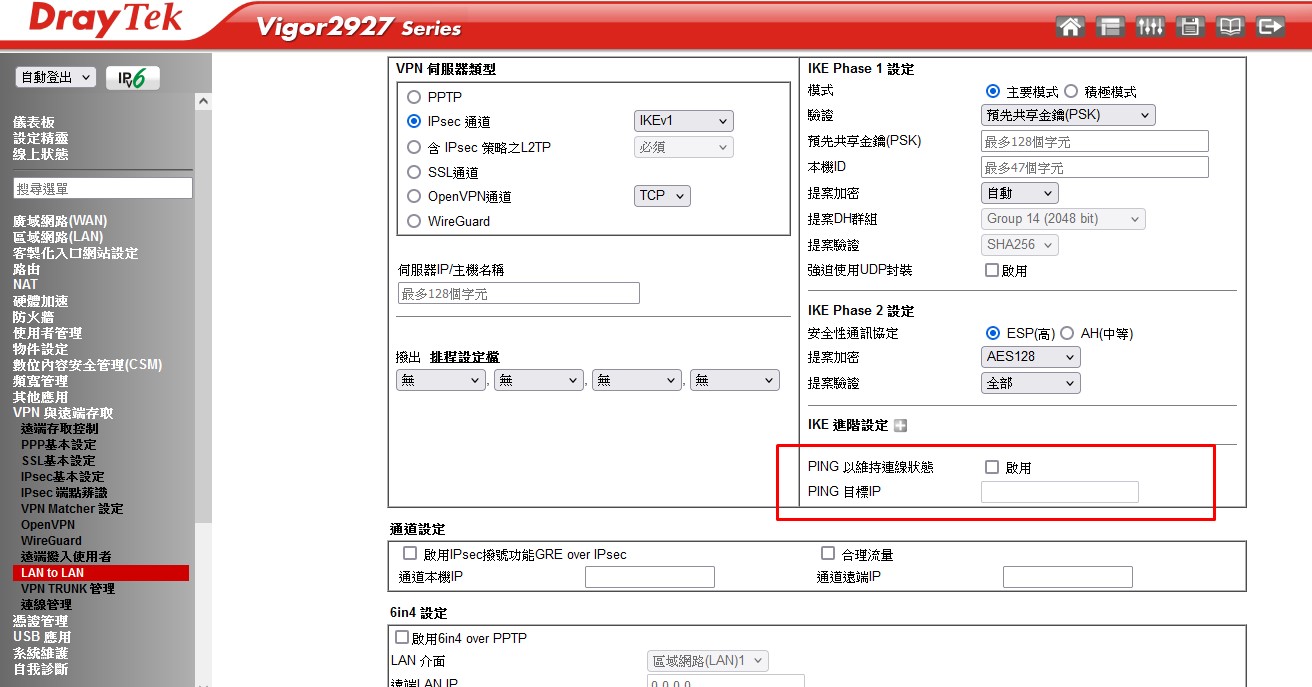
Task: Click the logout arrow icon
Action: click(1270, 27)
